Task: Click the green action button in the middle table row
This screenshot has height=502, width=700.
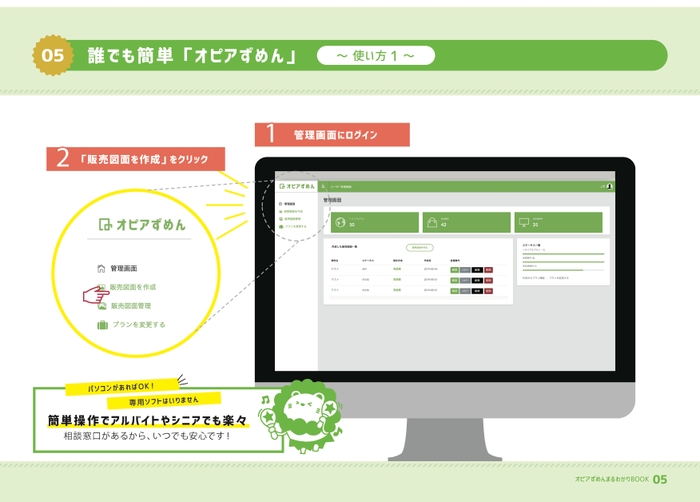Action: tap(454, 280)
